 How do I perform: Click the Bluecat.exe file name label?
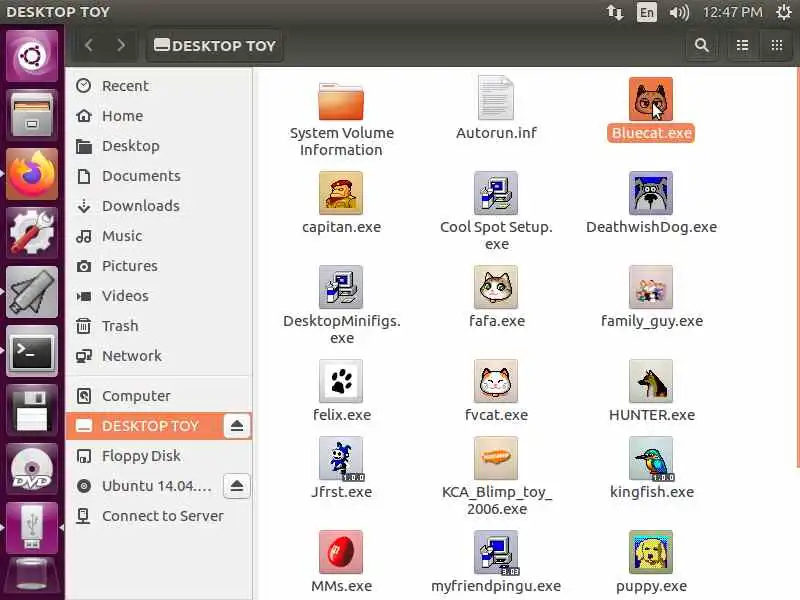(x=652, y=133)
